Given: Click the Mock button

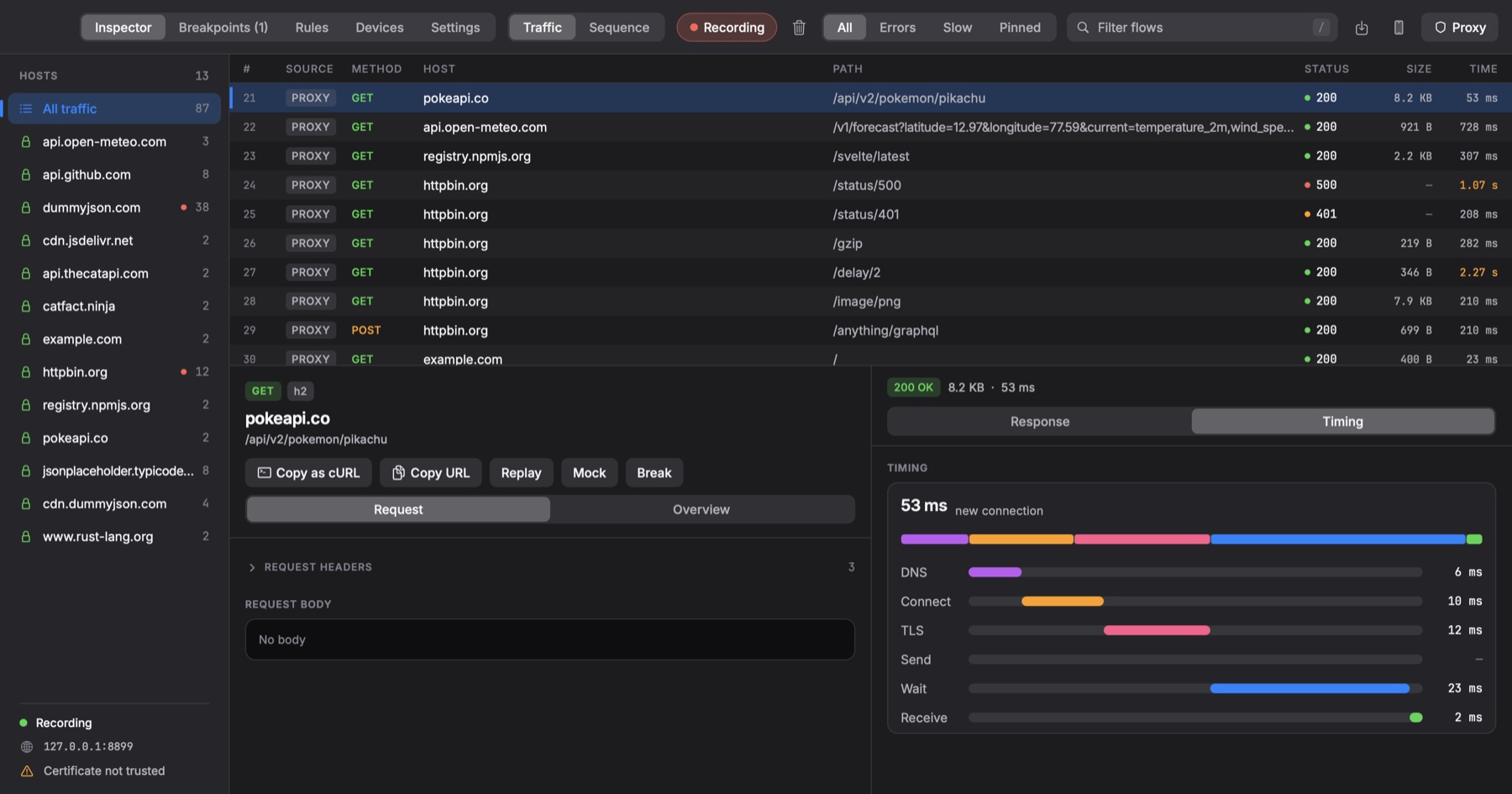Looking at the screenshot, I should (x=589, y=472).
